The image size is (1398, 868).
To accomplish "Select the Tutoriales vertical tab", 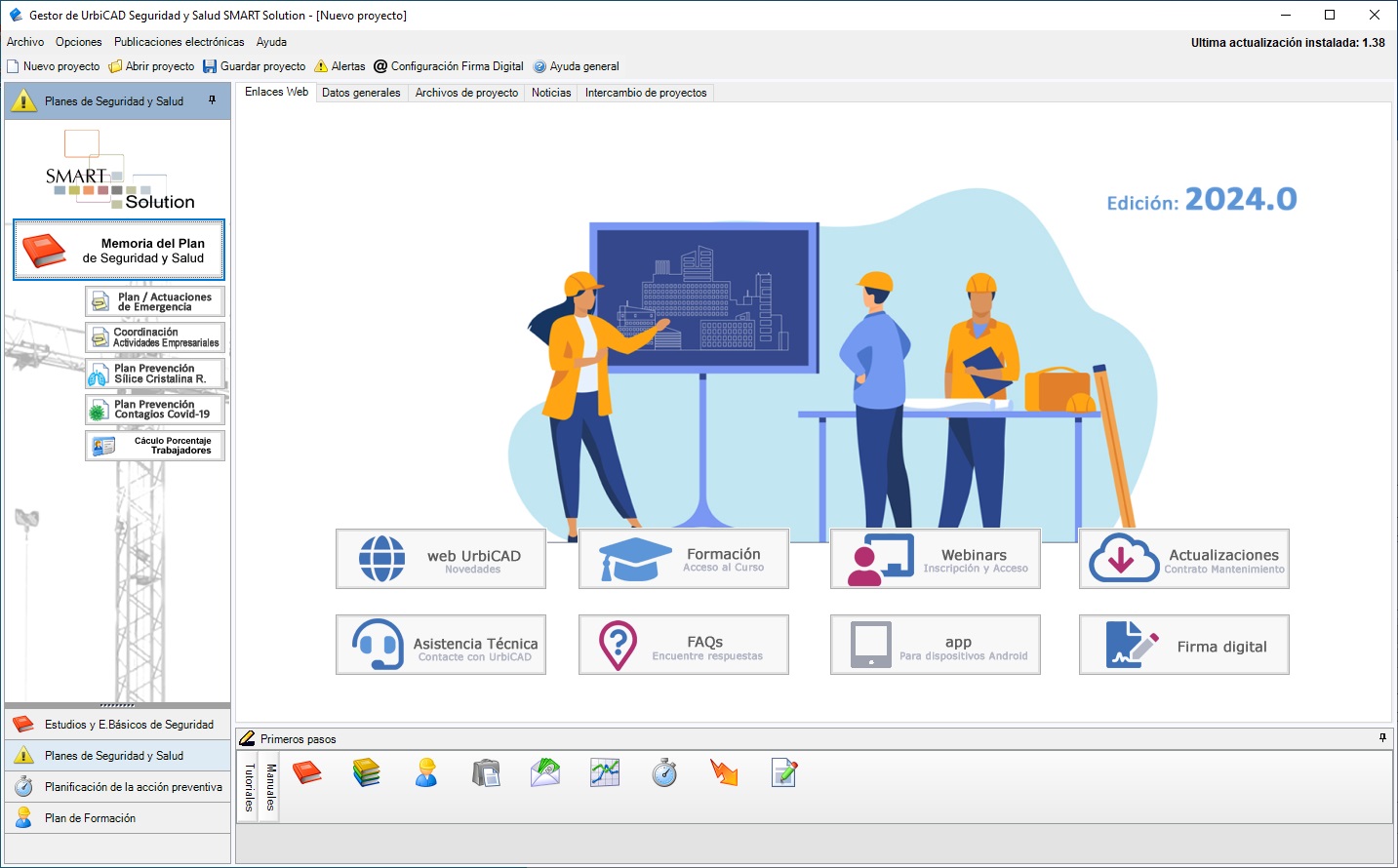I will click(x=248, y=787).
